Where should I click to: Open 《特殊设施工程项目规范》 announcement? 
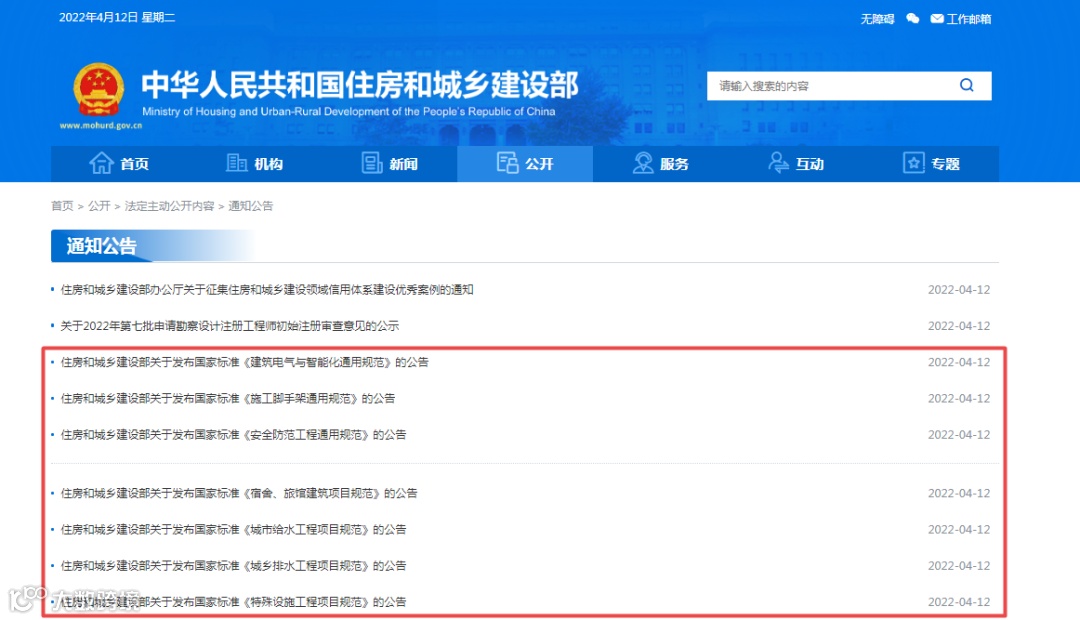pos(233,602)
